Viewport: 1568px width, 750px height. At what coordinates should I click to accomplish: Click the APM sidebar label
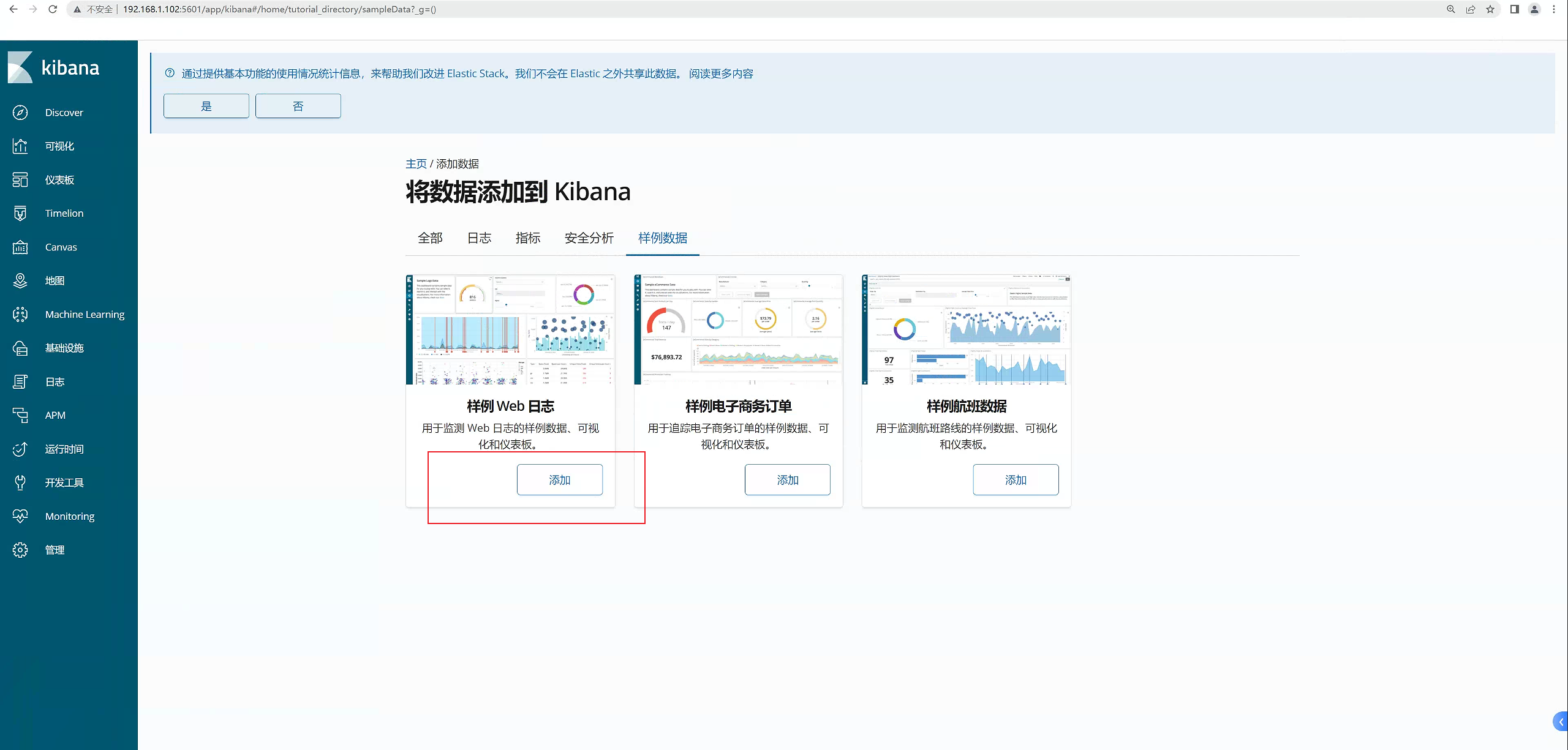pyautogui.click(x=55, y=416)
